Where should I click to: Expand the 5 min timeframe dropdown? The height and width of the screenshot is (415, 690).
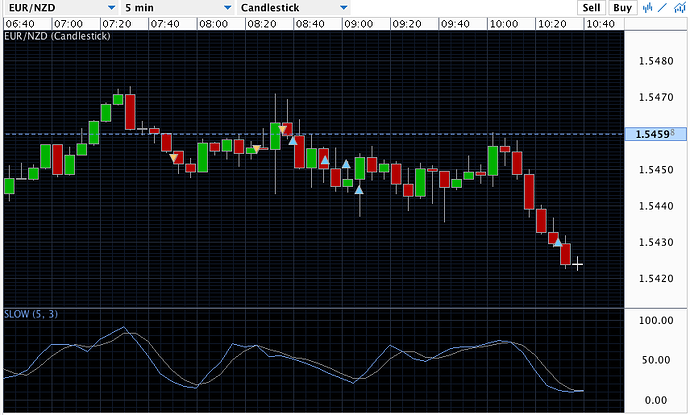tap(177, 7)
